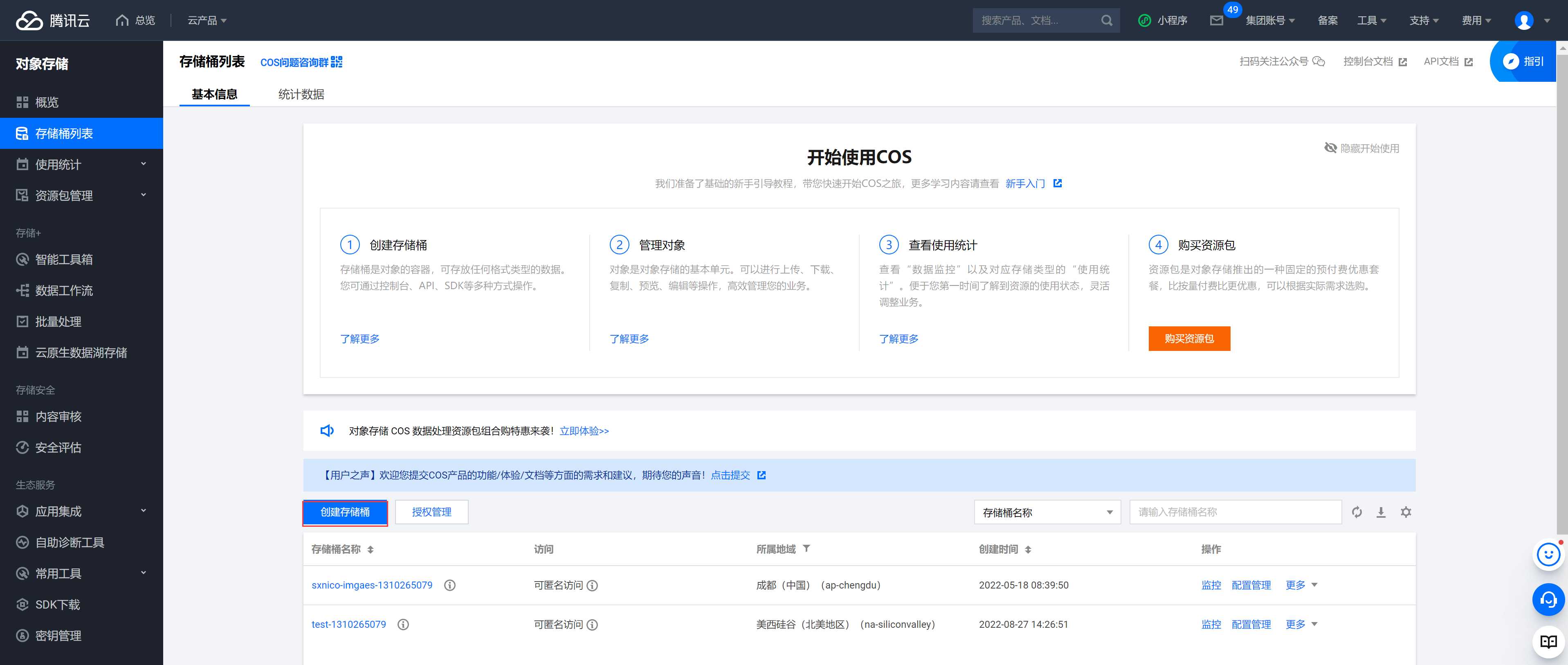
Task: Click the download list icon
Action: tap(1381, 512)
